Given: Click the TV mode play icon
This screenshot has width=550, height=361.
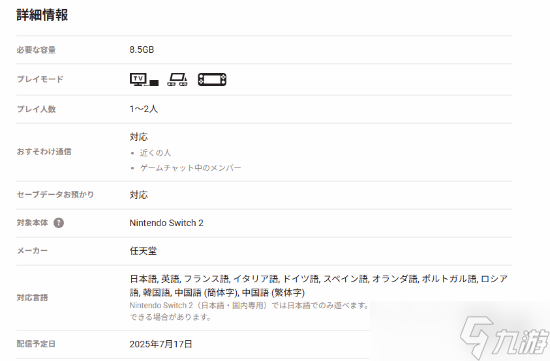Looking at the screenshot, I should (144, 79).
